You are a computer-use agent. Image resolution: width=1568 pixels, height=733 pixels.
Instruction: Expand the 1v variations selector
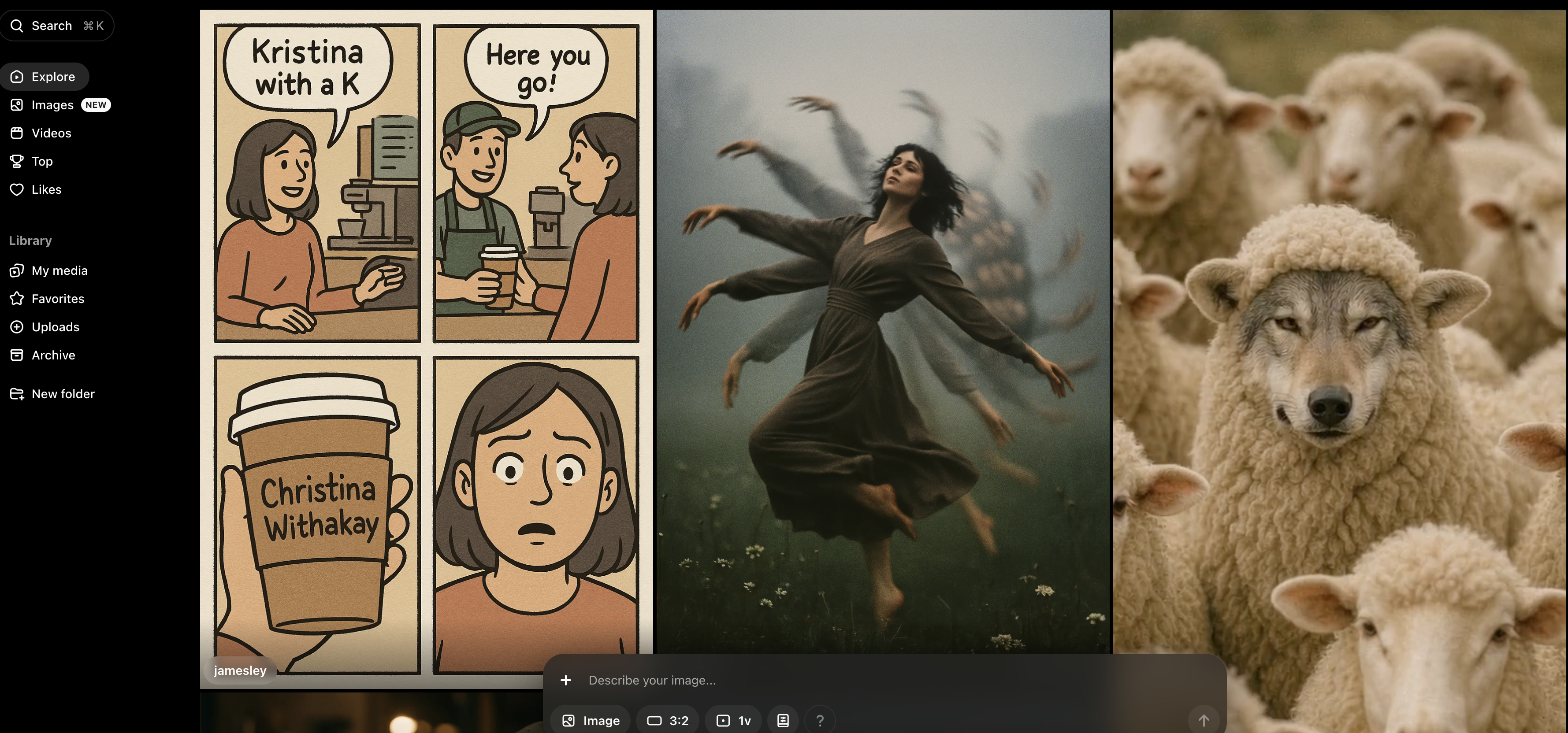pos(733,720)
